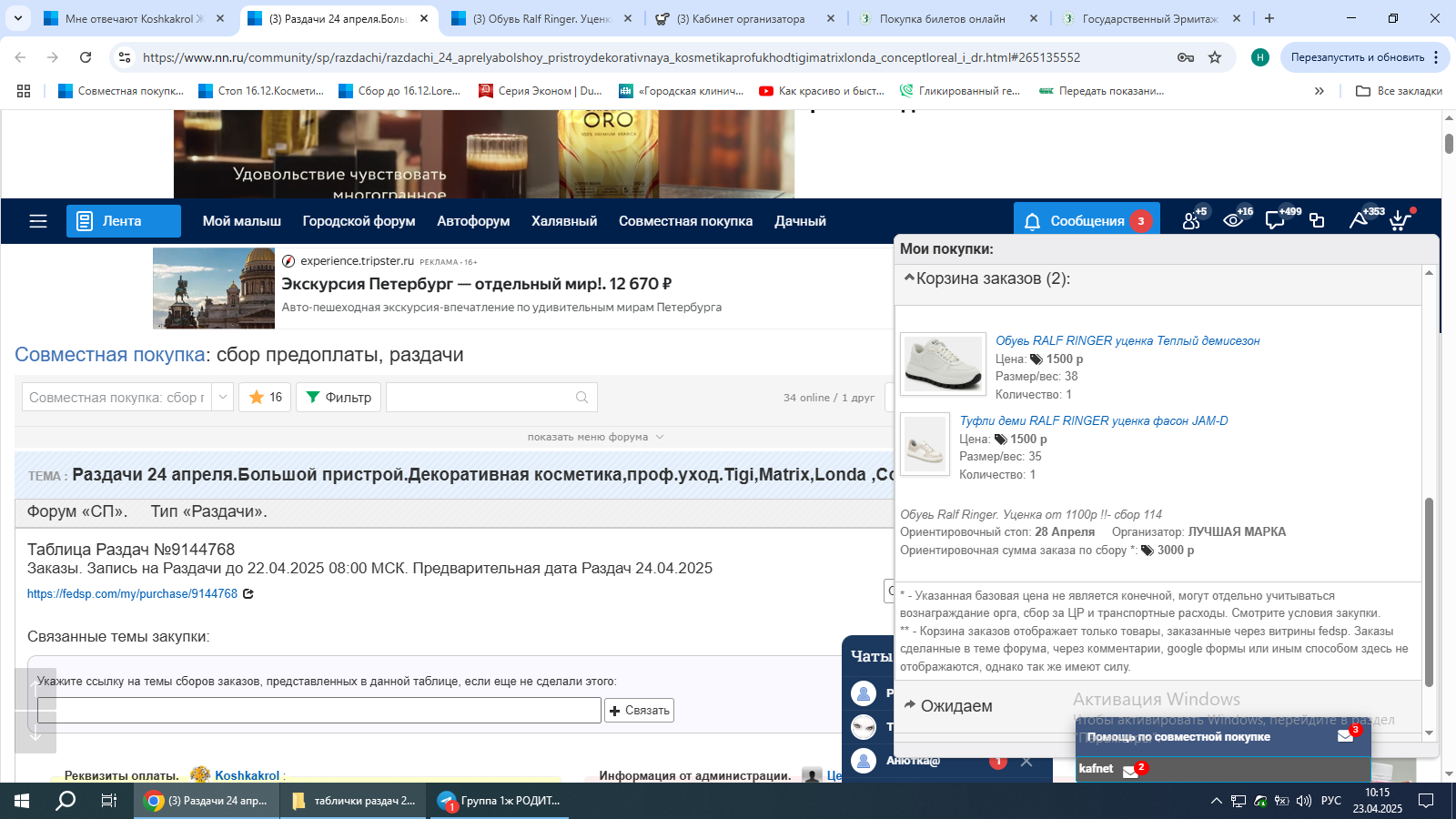Click the search magnifier icon

[582, 397]
